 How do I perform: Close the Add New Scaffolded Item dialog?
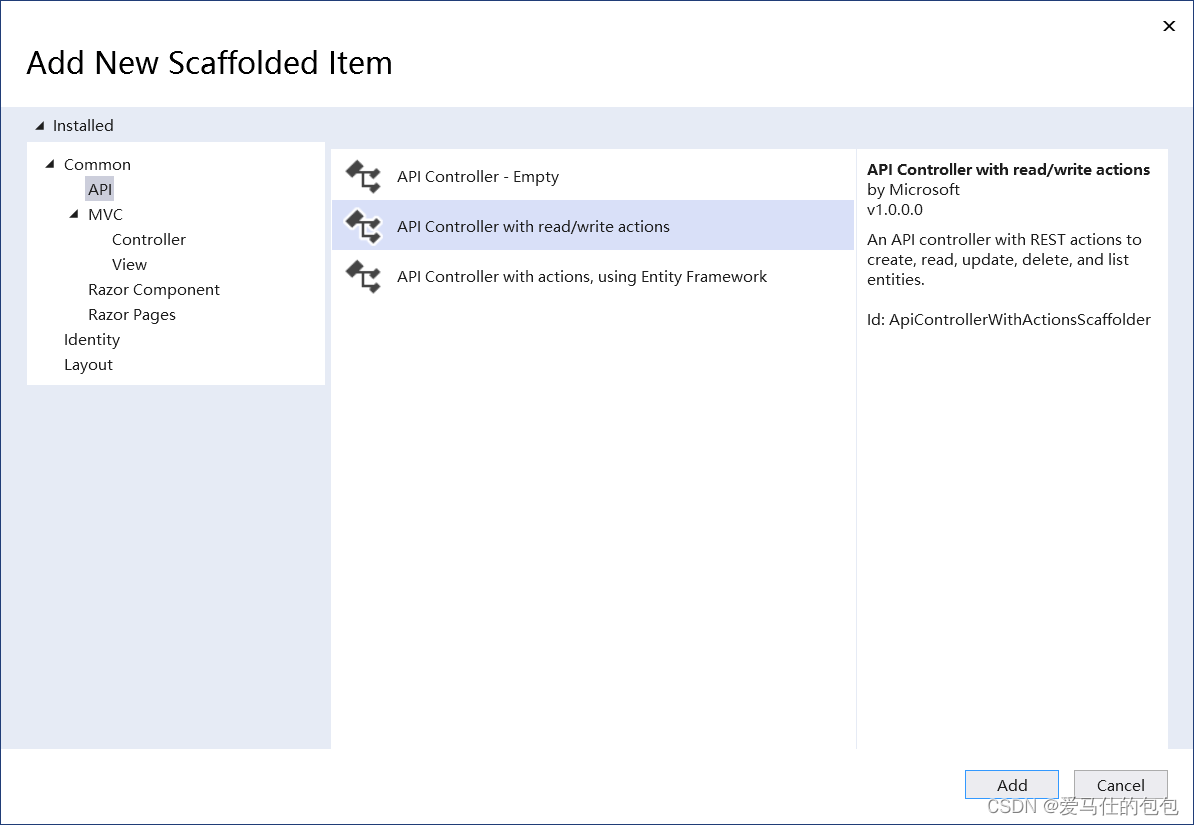click(1168, 26)
